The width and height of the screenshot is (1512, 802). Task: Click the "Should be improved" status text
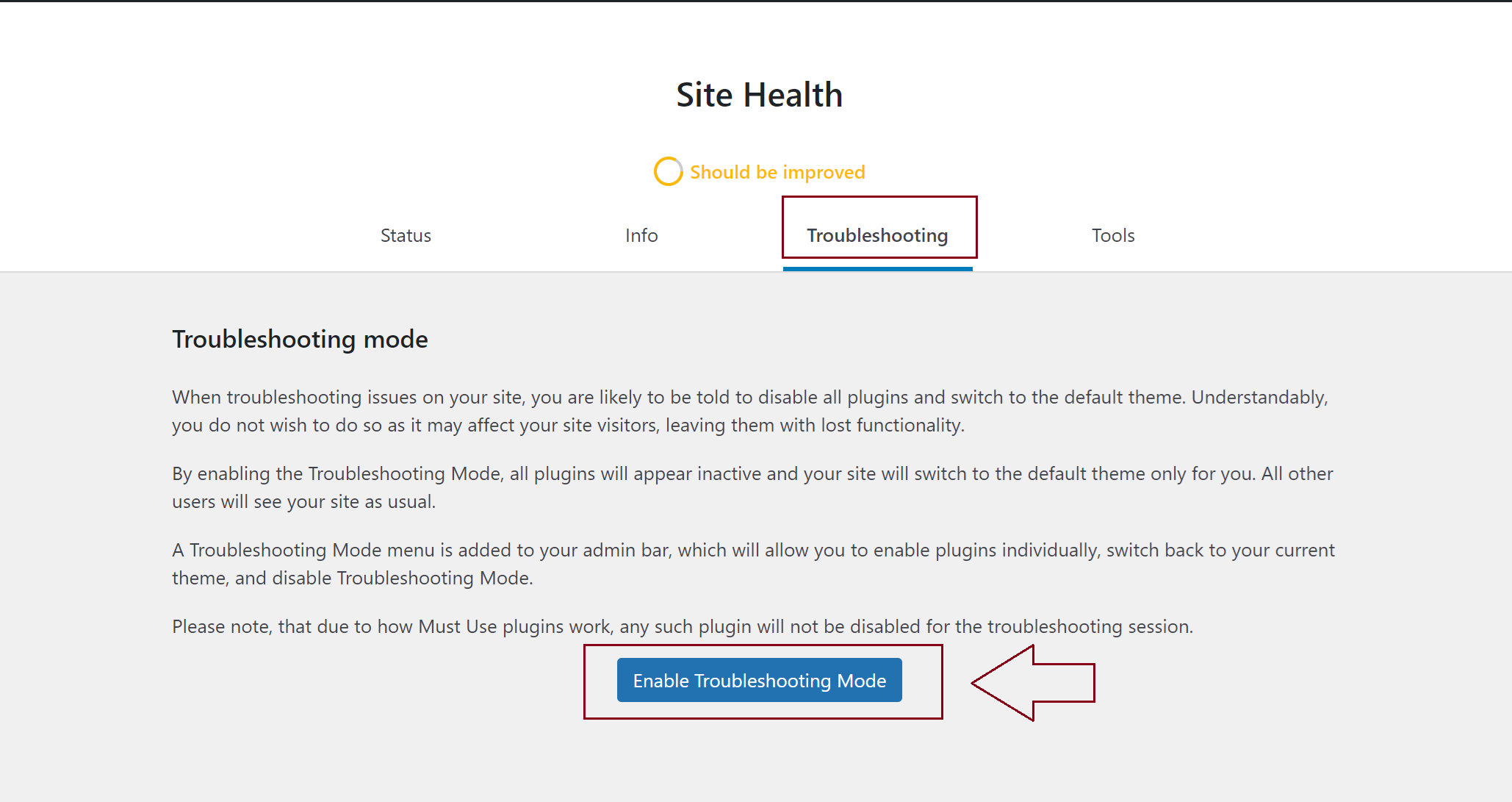click(x=777, y=172)
